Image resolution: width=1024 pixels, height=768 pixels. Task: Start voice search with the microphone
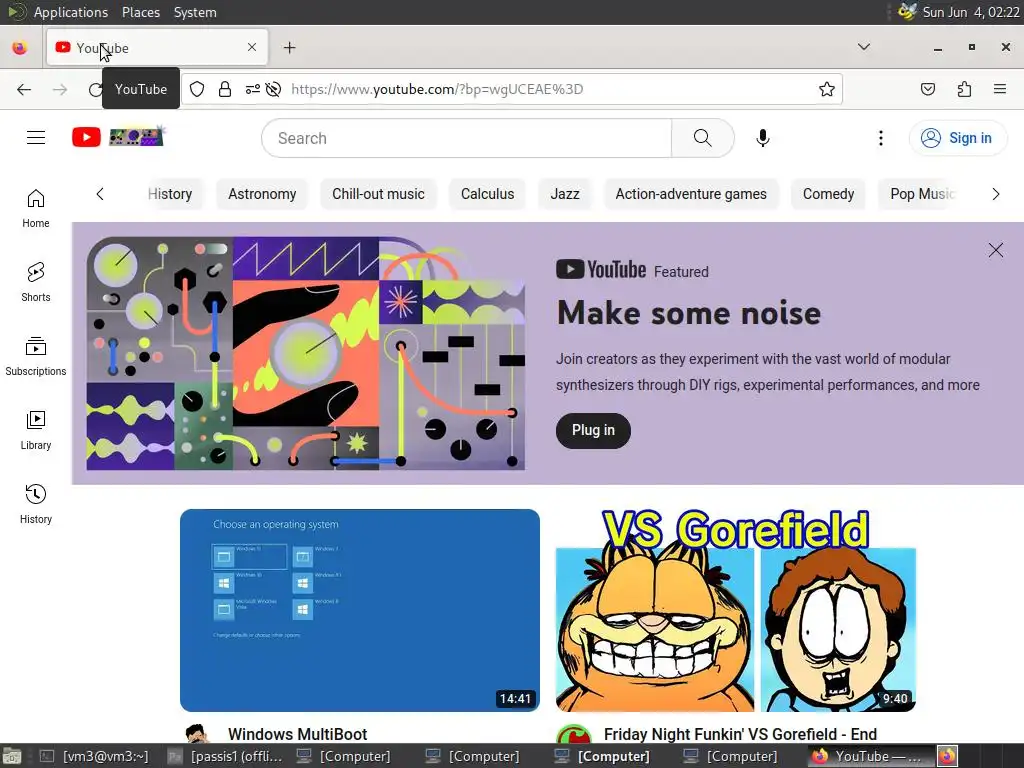(x=762, y=138)
